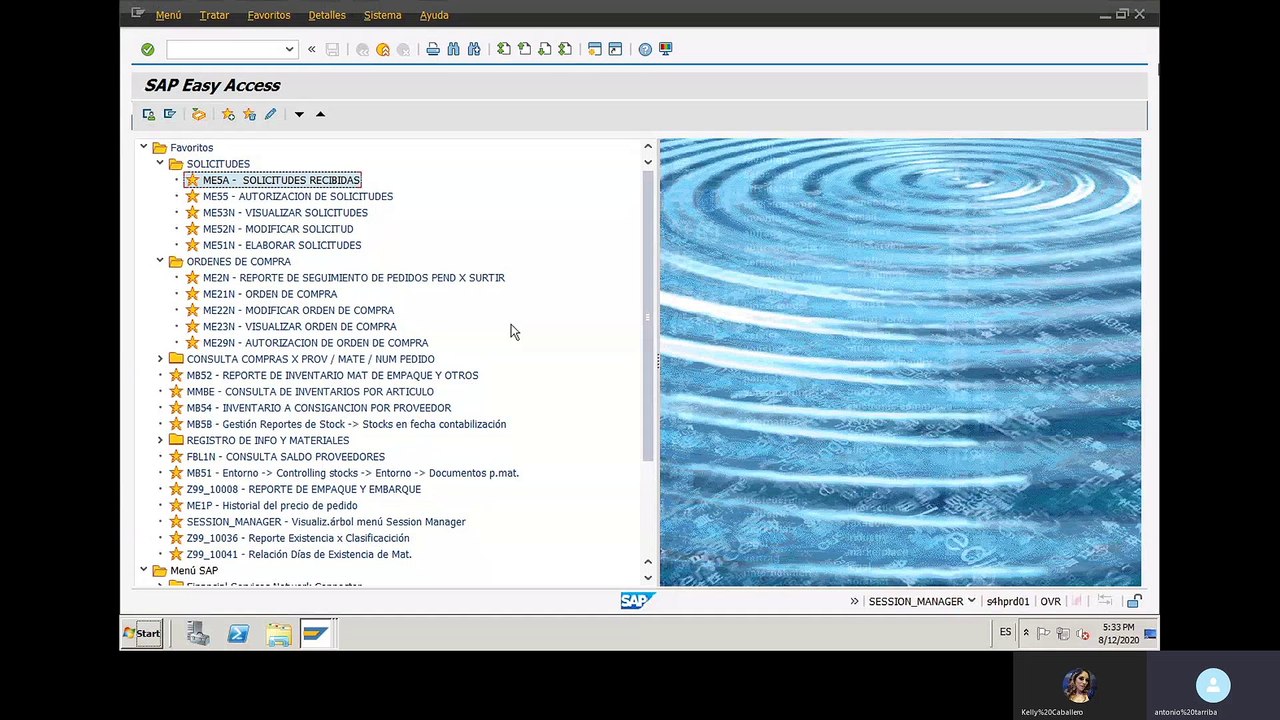Viewport: 1280px width, 720px height.
Task: Click the Find binoculars icon
Action: (x=453, y=49)
